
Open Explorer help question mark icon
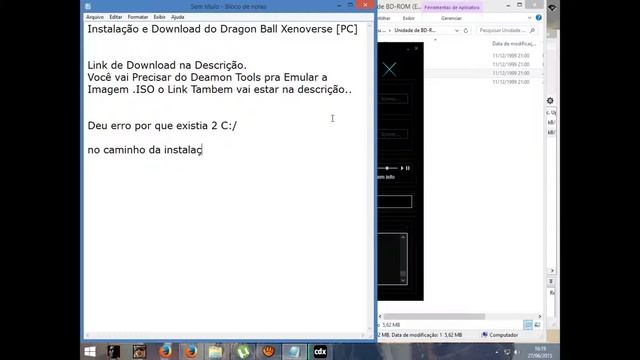(539, 18)
